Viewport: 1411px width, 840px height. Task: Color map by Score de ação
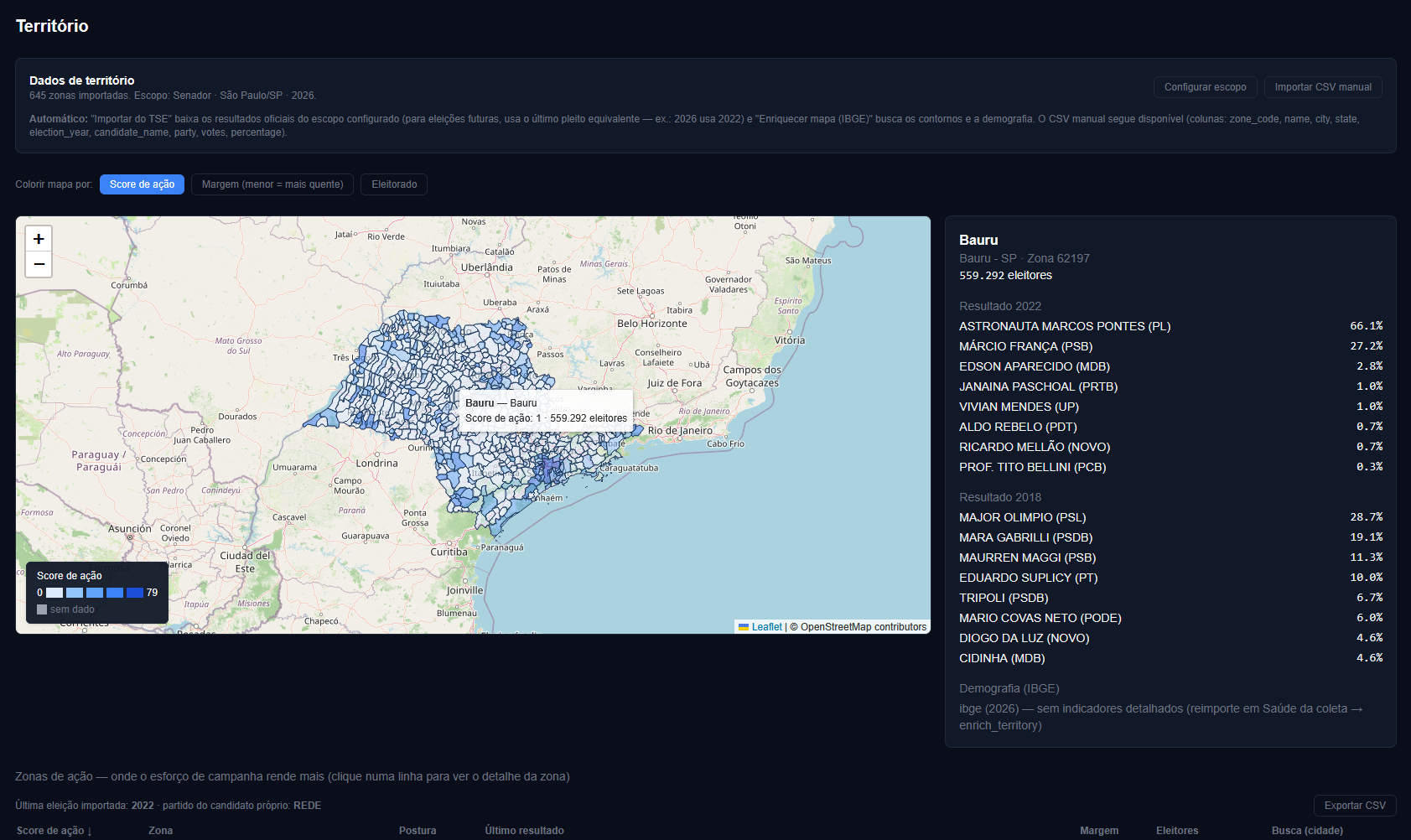(142, 184)
